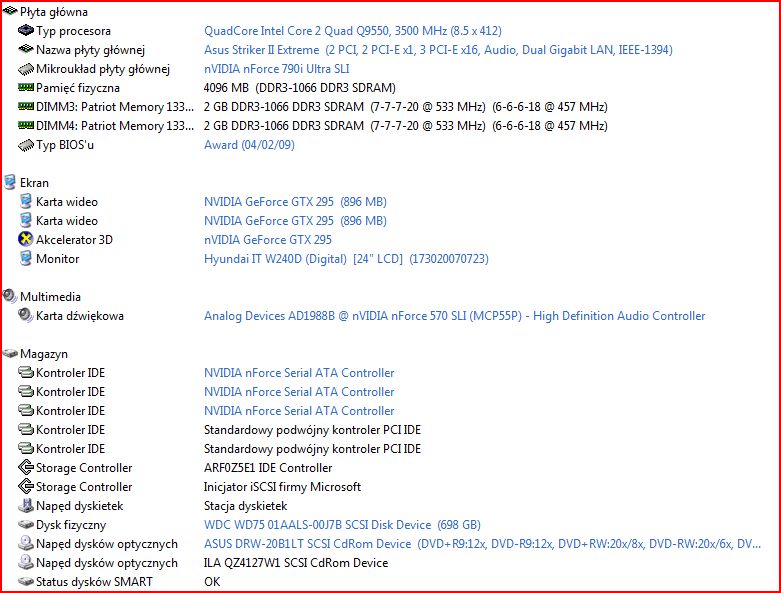Click the Magazyn section drive icon

pyautogui.click(x=10, y=354)
